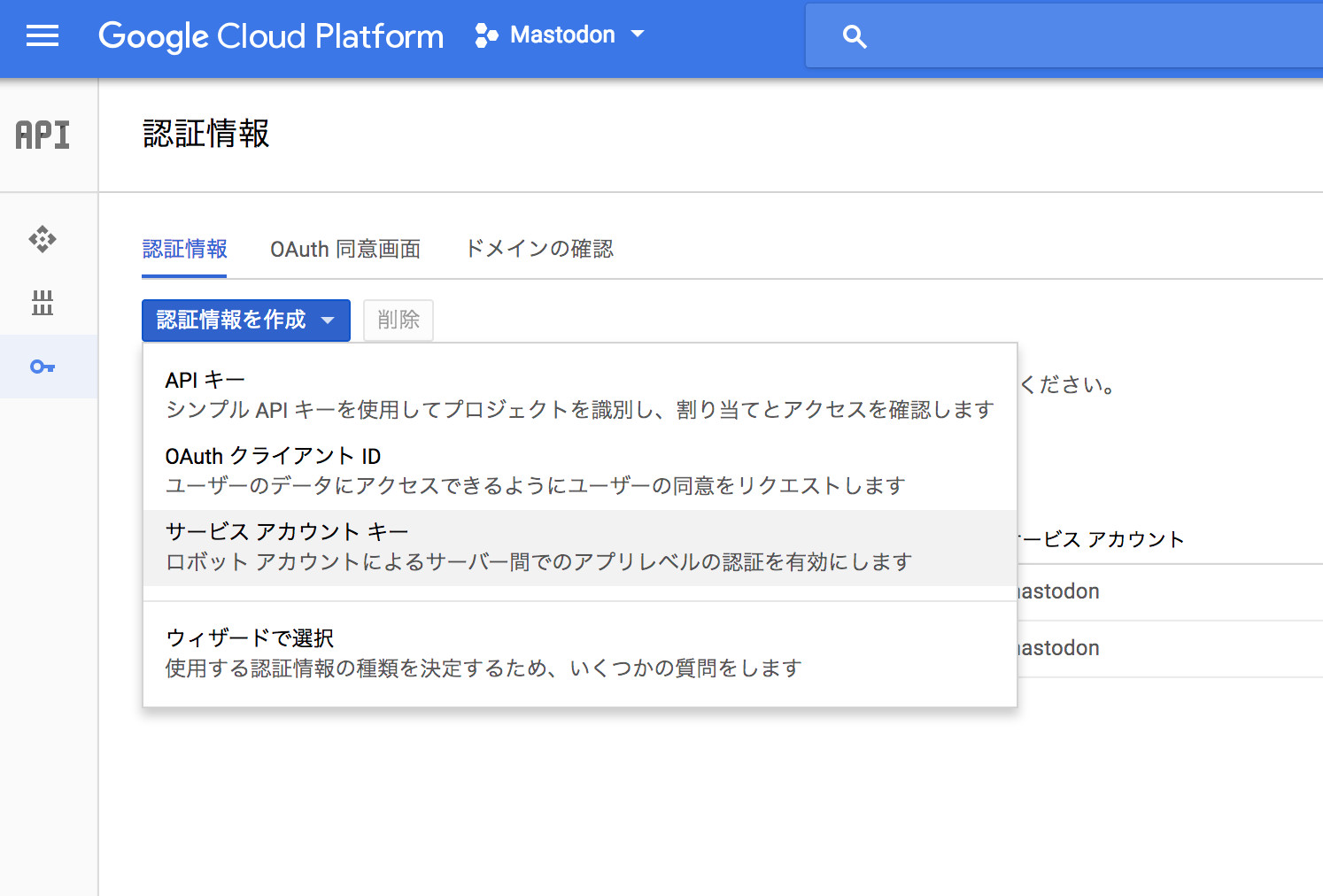The image size is (1323, 896).
Task: Click the Google Cloud Platform logo
Action: point(271,36)
